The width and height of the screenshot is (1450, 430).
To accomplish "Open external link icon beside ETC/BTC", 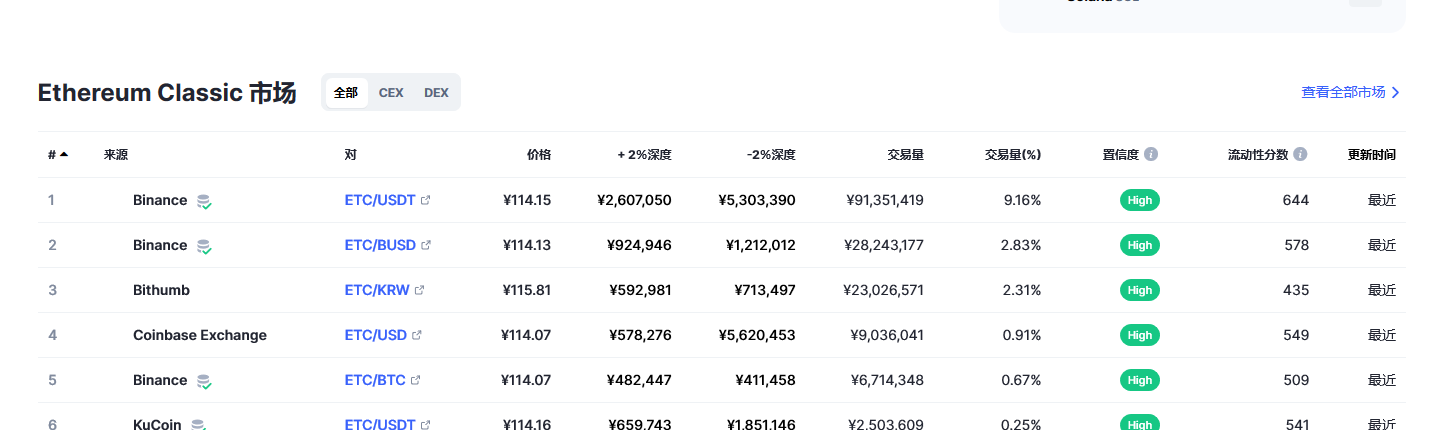I will click(415, 380).
